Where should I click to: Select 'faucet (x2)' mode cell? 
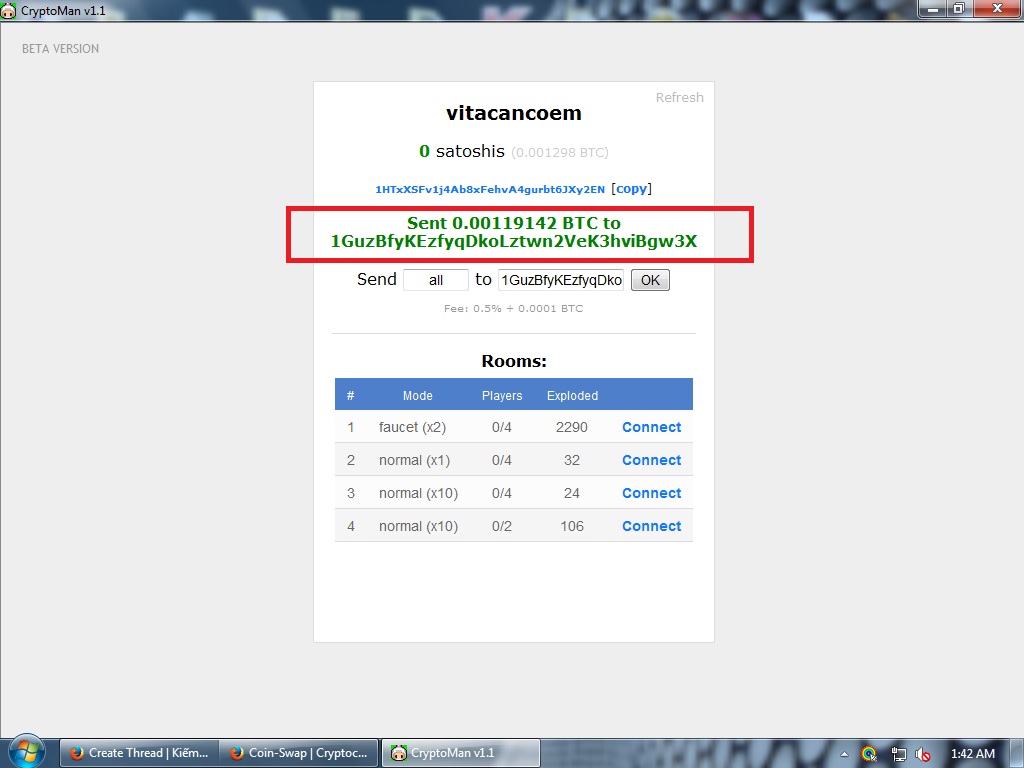click(x=412, y=427)
